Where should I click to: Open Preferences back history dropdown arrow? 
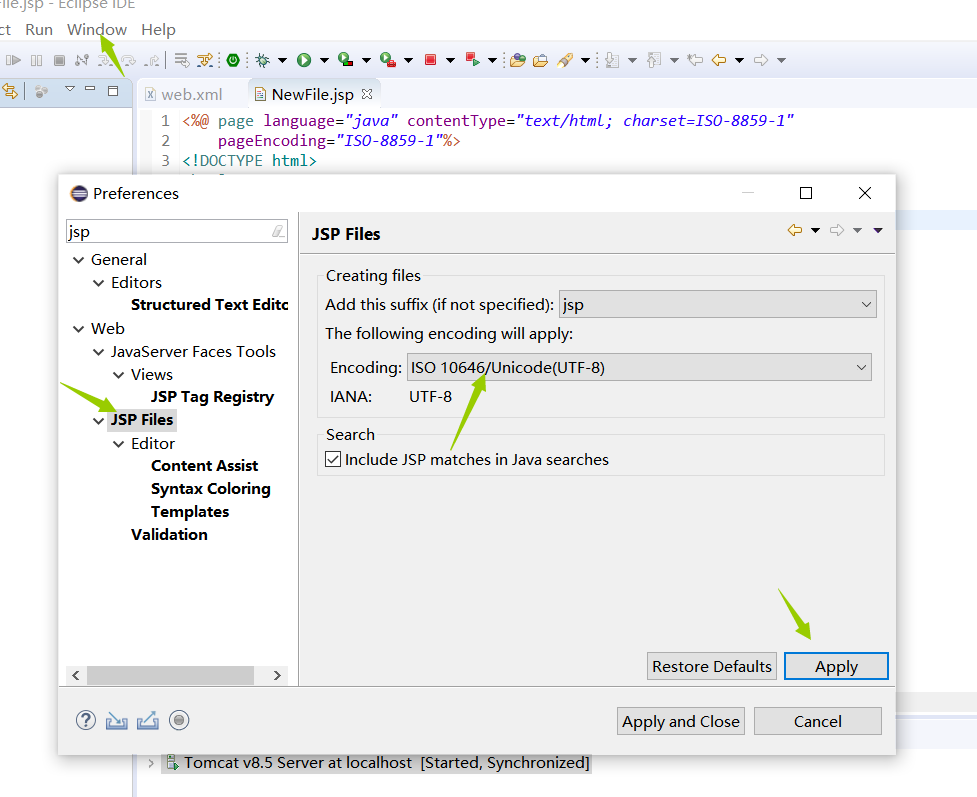tap(816, 231)
